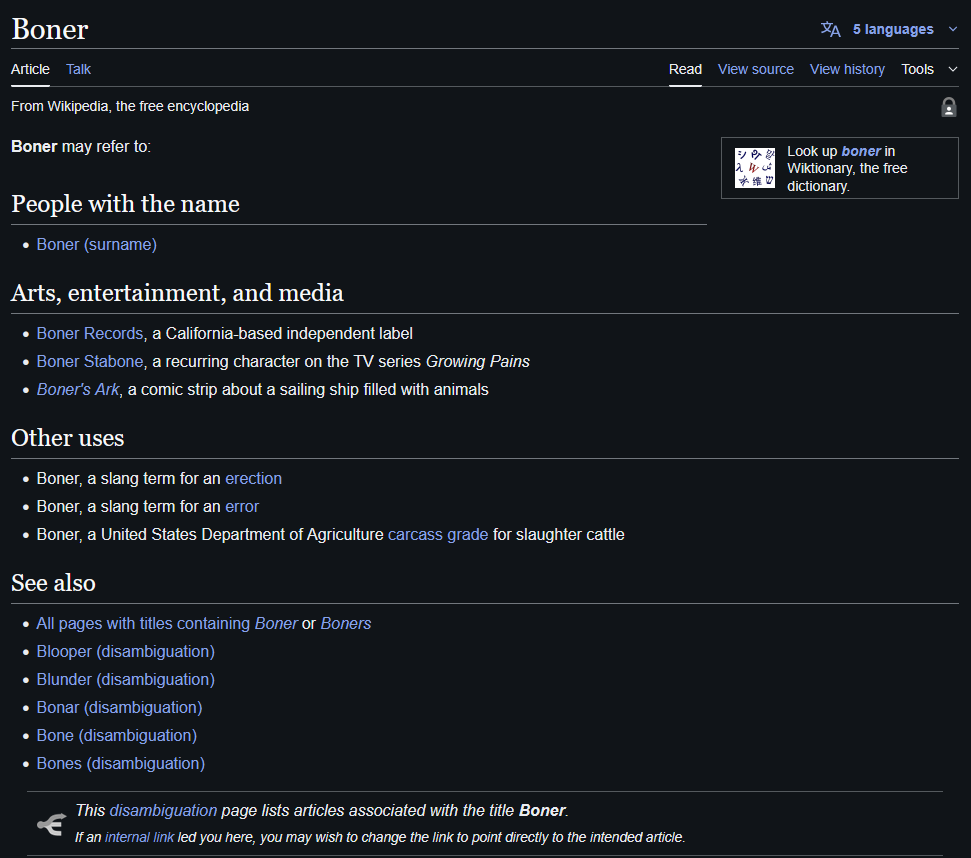Click the People with the name heading
This screenshot has width=971, height=858.
125,204
